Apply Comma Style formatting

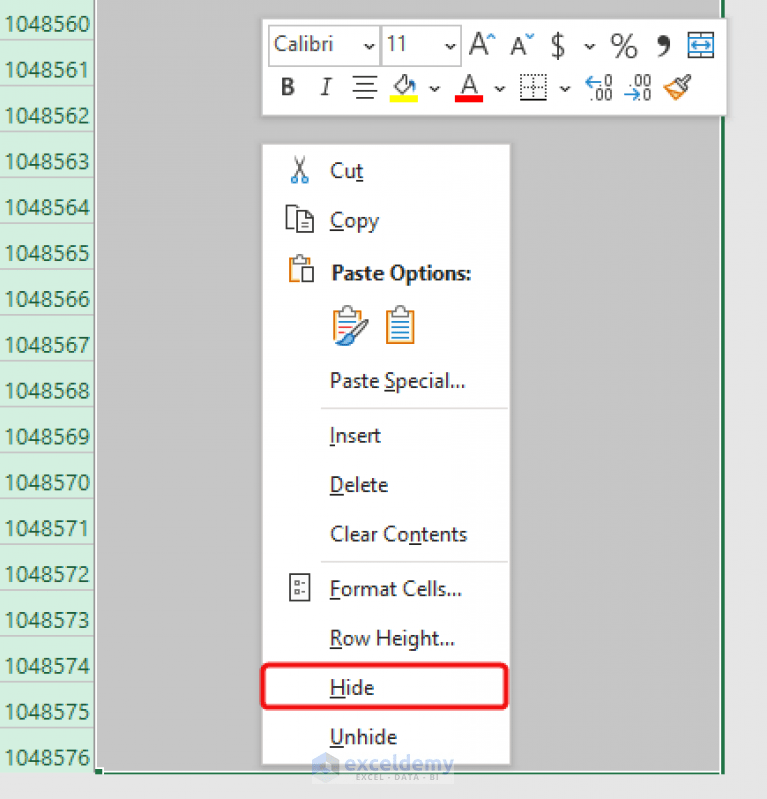(x=663, y=45)
